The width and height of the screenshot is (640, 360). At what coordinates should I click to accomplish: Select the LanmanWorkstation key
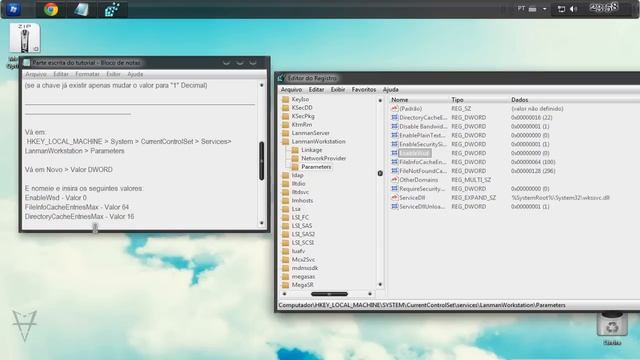[x=318, y=142]
